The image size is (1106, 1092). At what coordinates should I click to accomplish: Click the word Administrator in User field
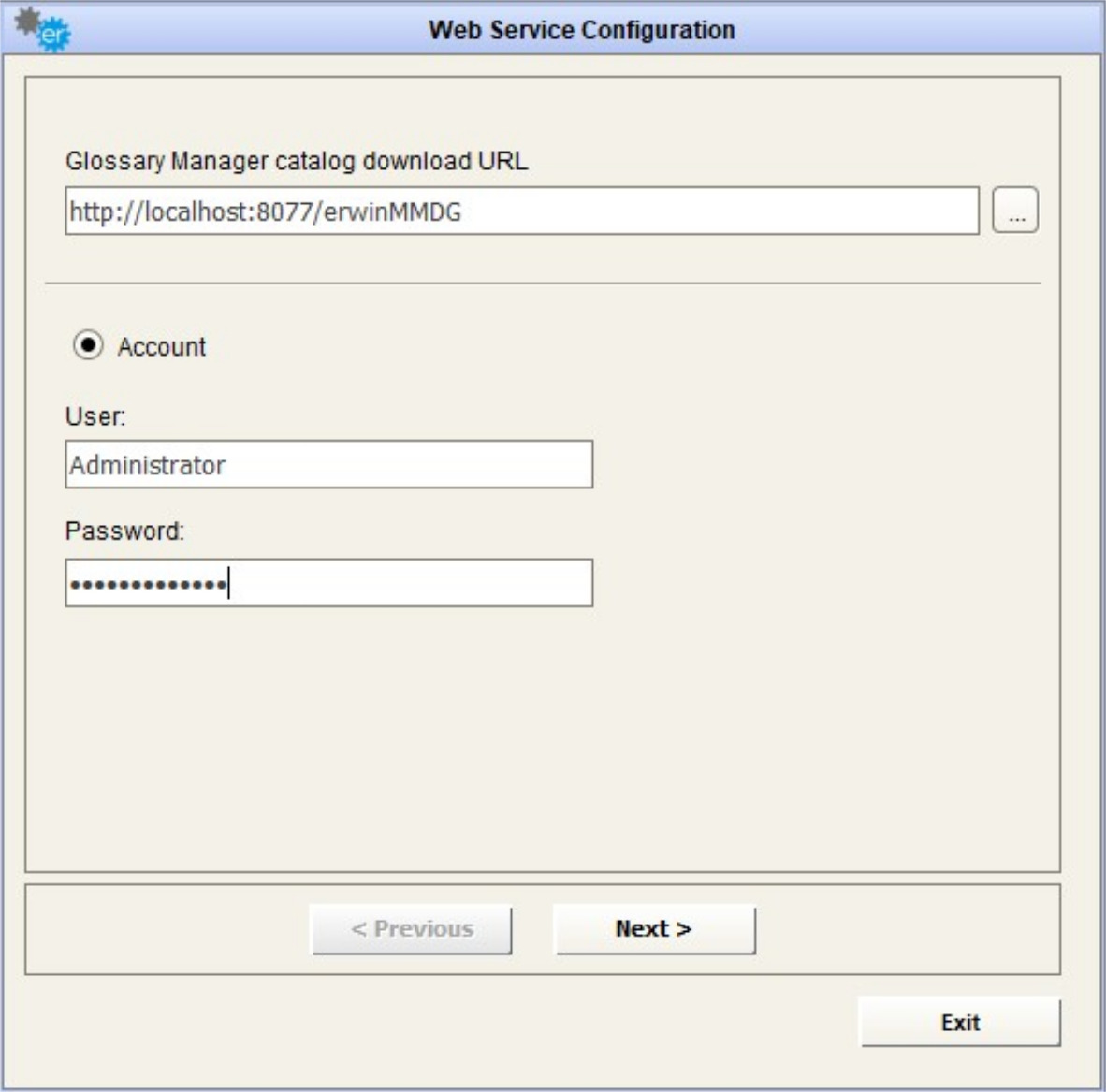click(147, 465)
